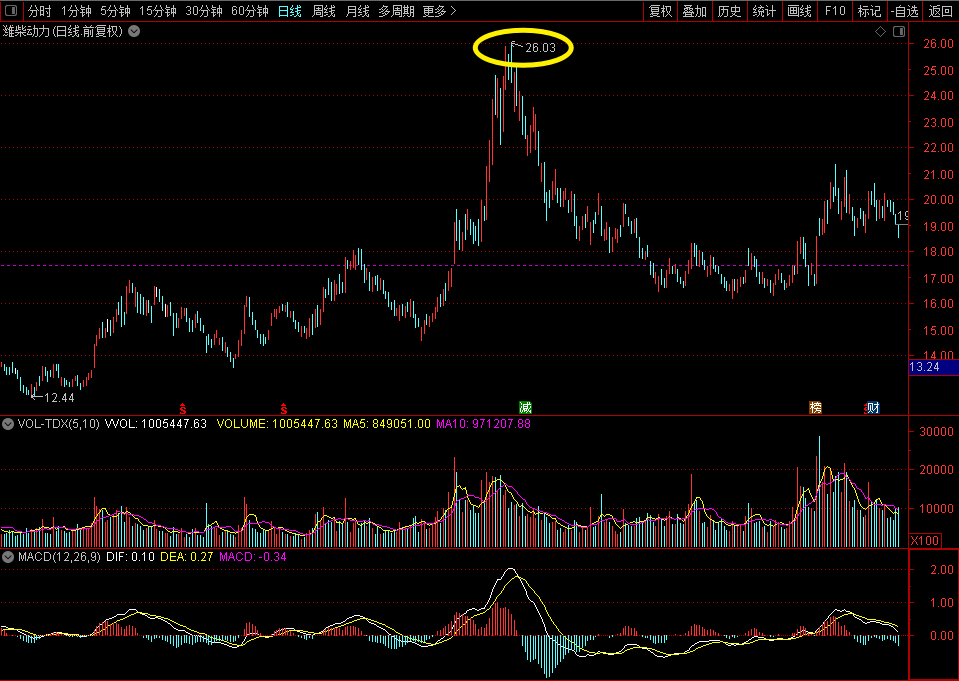Click the 26.00 price axis label

(938, 43)
